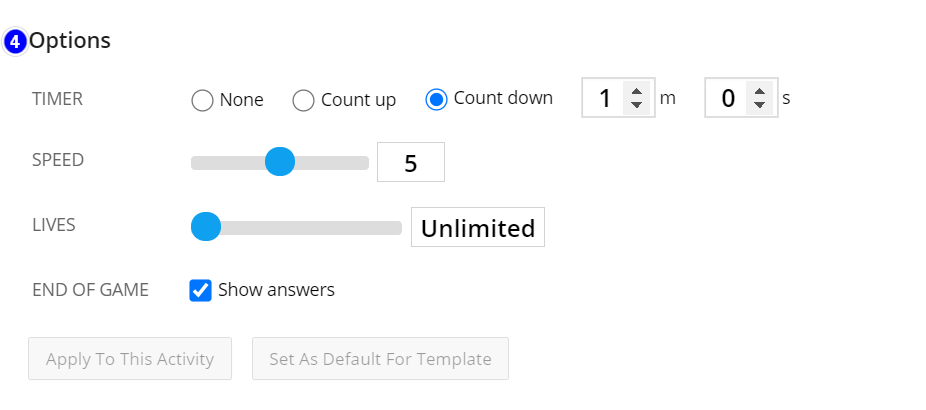This screenshot has width=926, height=410.
Task: Increase seconds with the up arrow
Action: coord(759,92)
